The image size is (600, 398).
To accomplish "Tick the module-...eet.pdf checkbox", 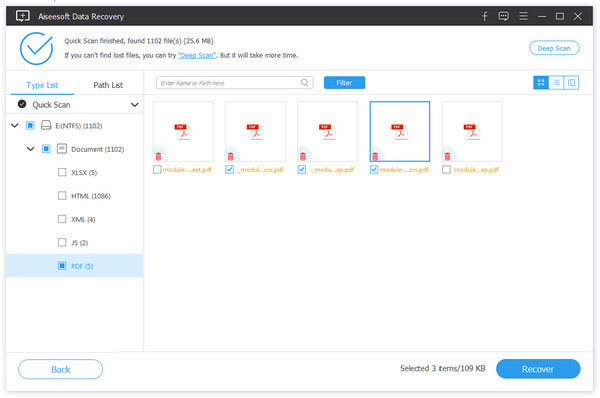I will pos(157,169).
